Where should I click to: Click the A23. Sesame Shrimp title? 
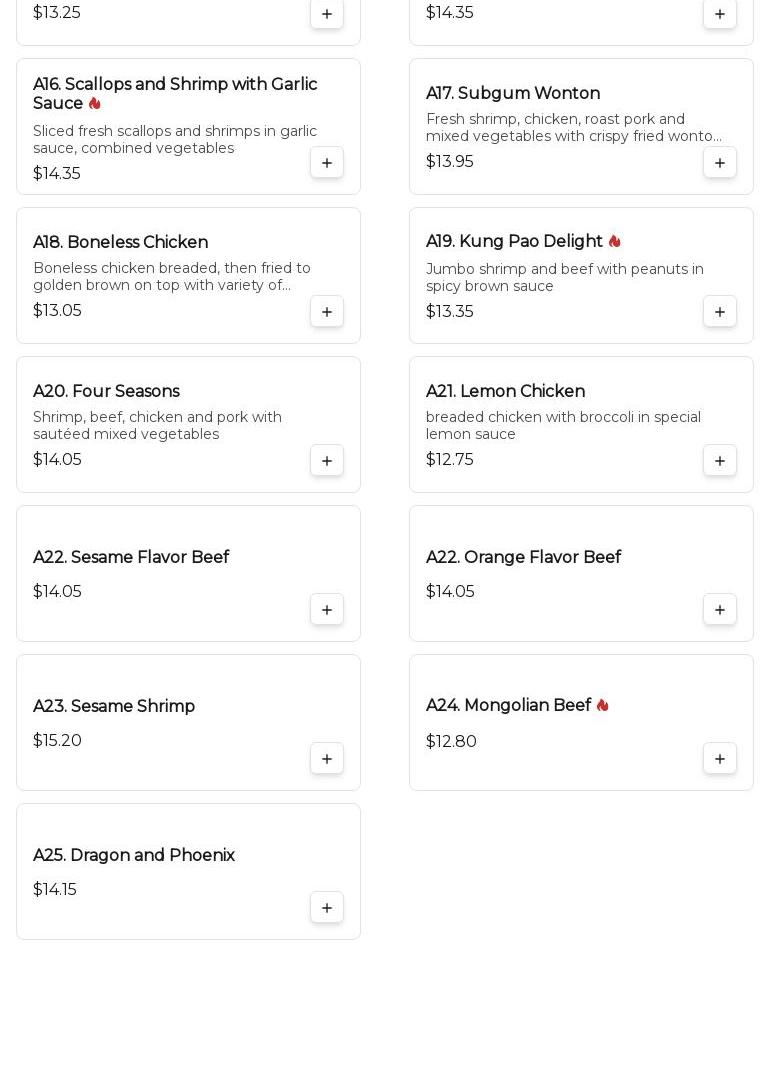(114, 707)
